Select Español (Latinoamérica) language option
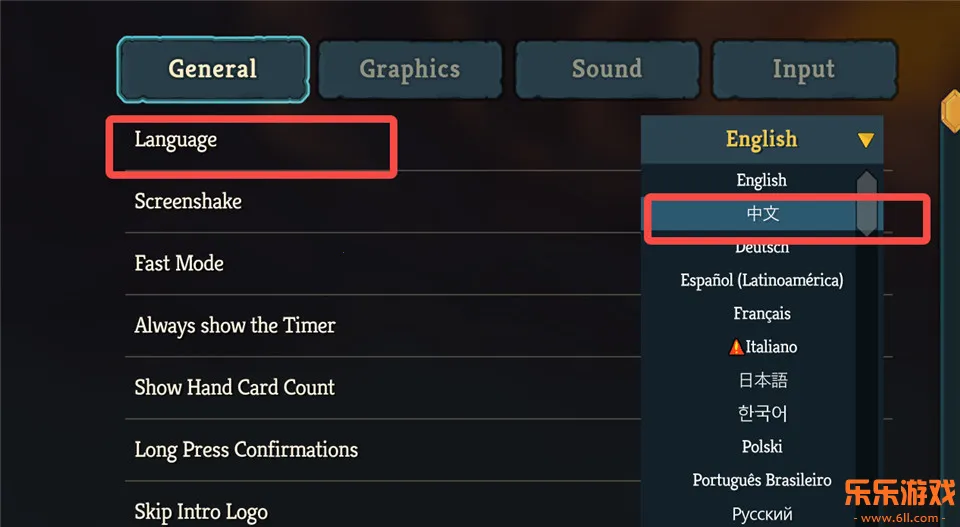This screenshot has width=960, height=527. 761,280
